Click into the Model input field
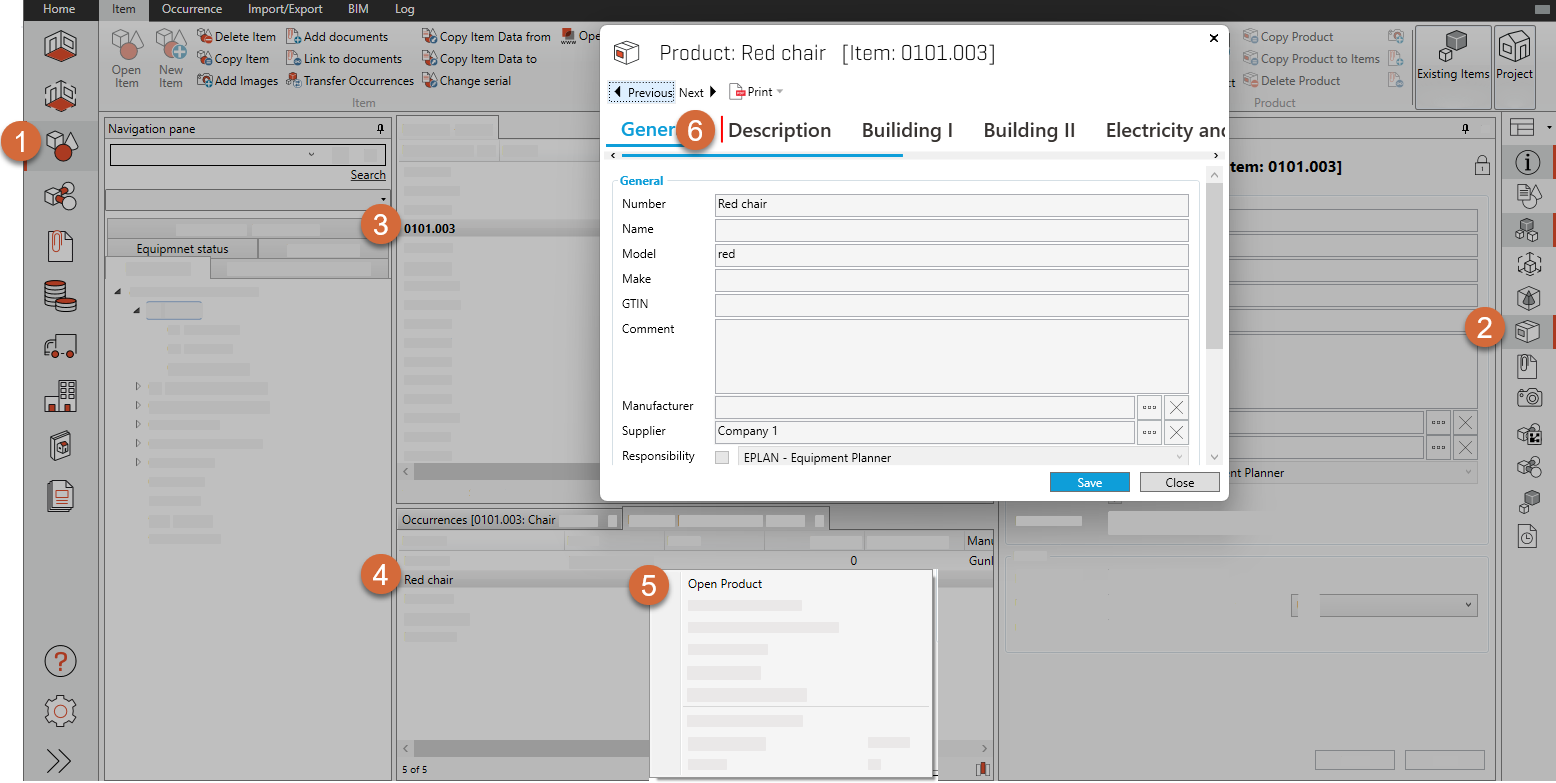Screen dimensions: 1556x783 (950, 254)
